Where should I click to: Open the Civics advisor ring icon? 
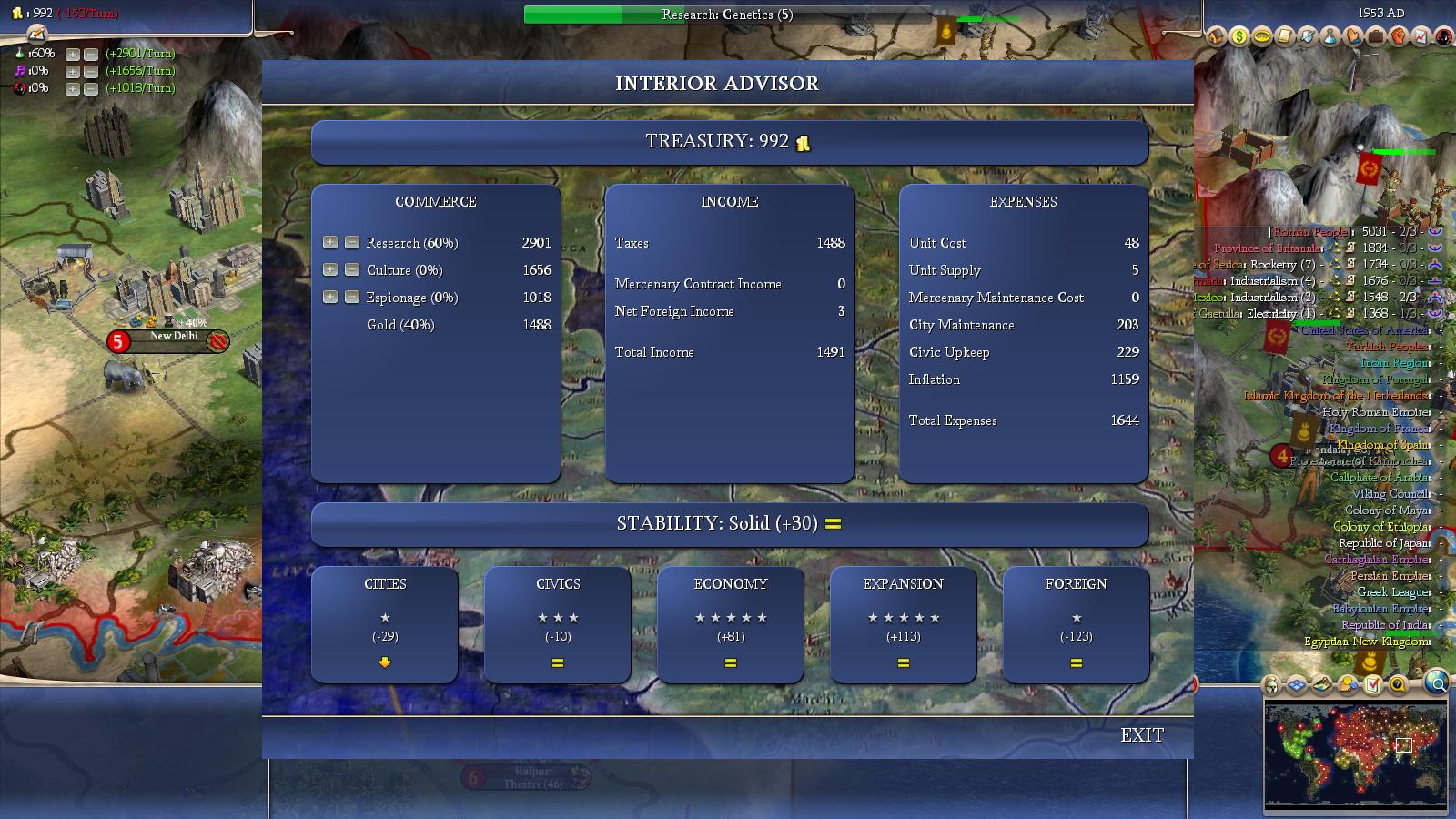point(1262,37)
